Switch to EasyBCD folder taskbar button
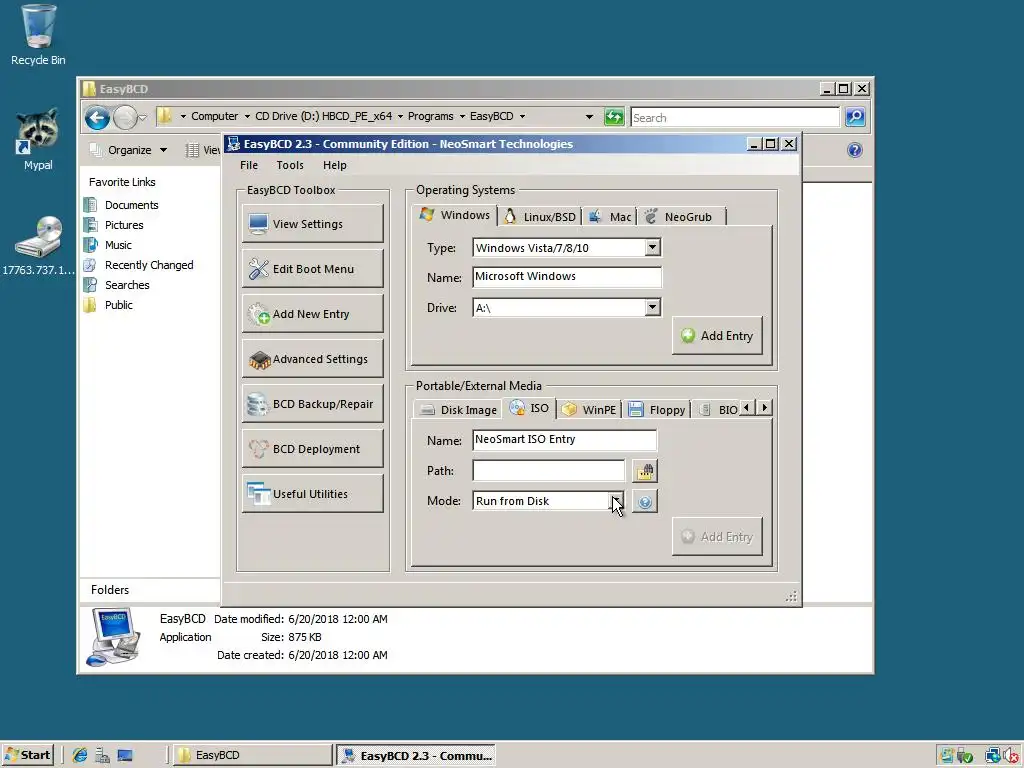Viewport: 1024px width, 768px height. tap(251, 755)
